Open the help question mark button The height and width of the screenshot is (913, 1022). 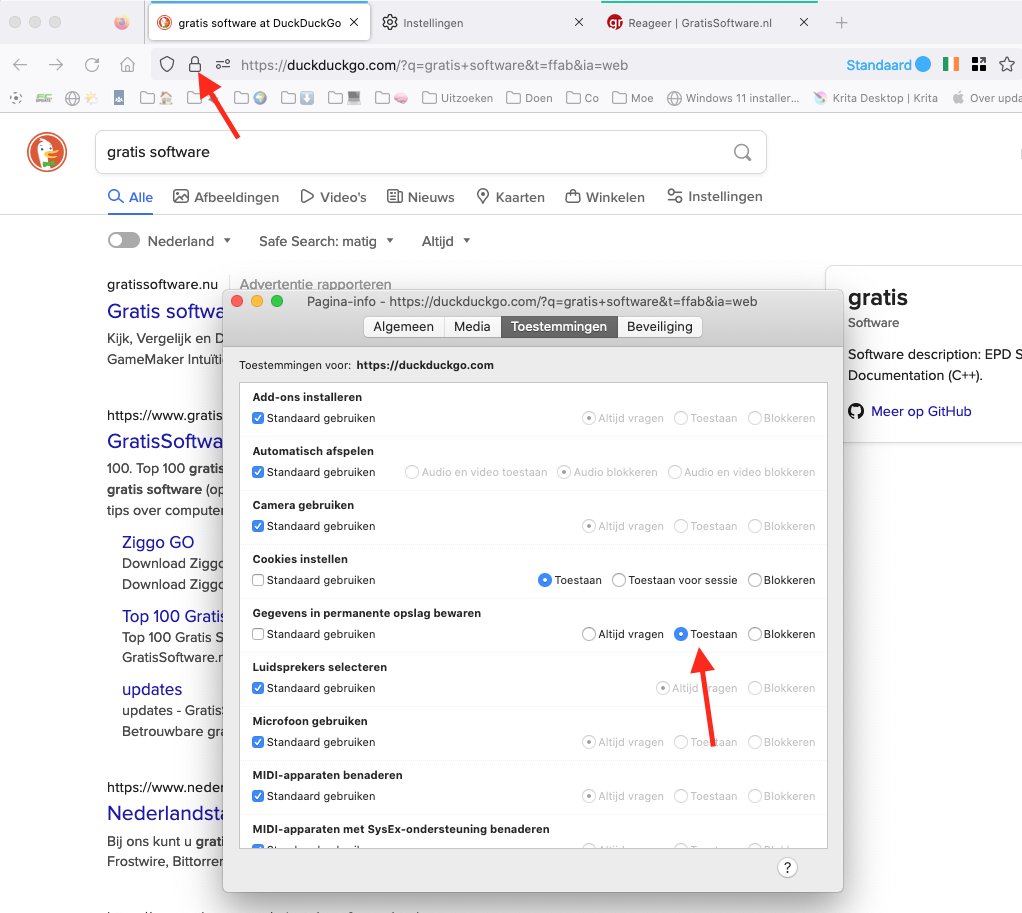coord(787,867)
